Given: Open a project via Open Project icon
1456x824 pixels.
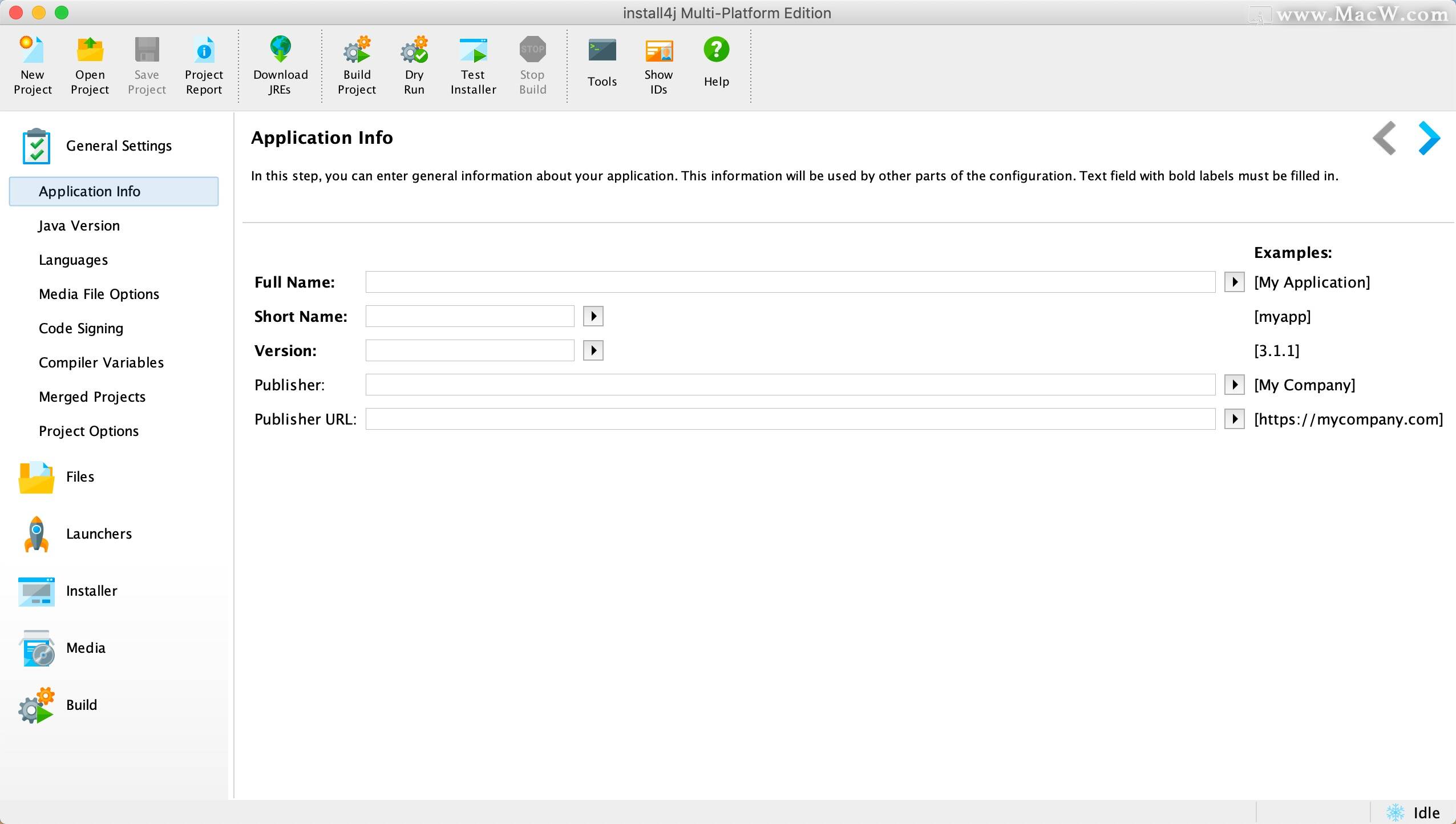Looking at the screenshot, I should tap(90, 50).
